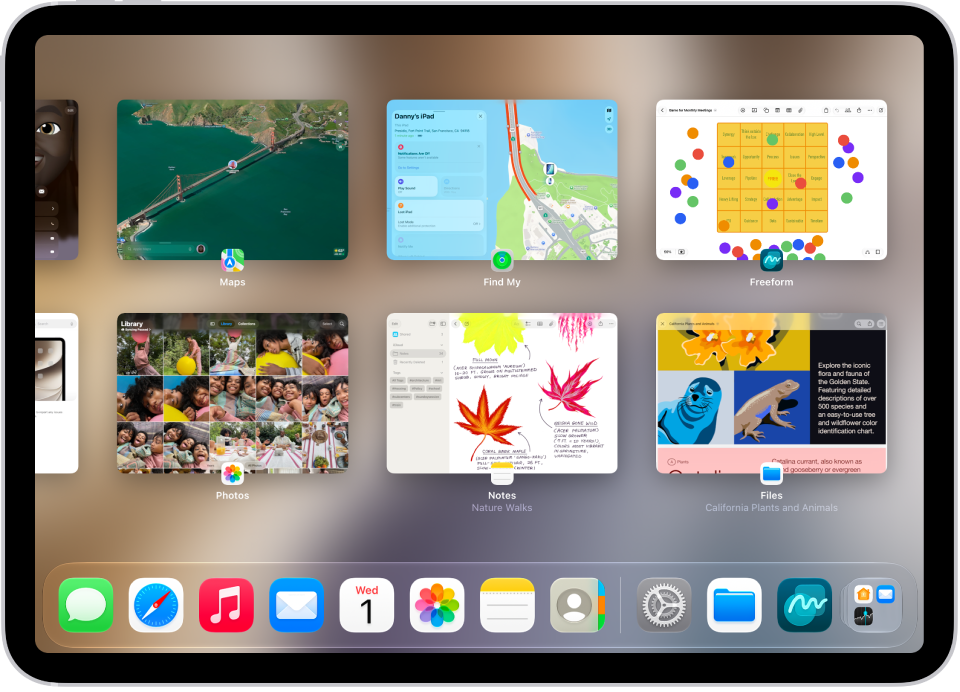Tap the search field in Maps window
The image size is (960, 692).
point(160,249)
